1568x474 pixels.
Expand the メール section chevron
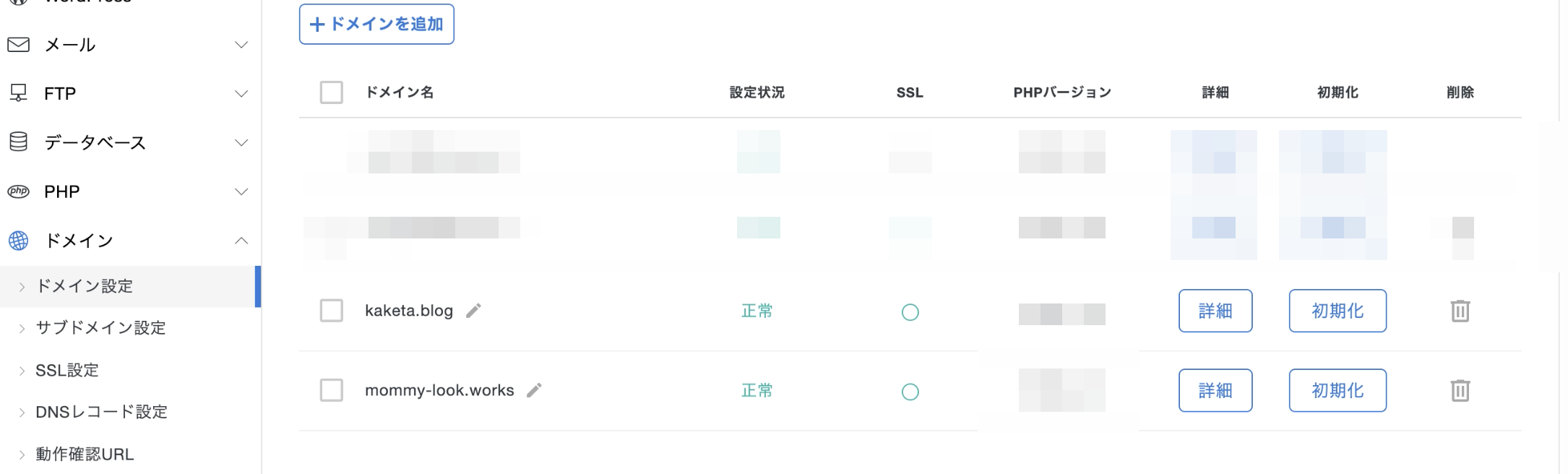point(241,45)
